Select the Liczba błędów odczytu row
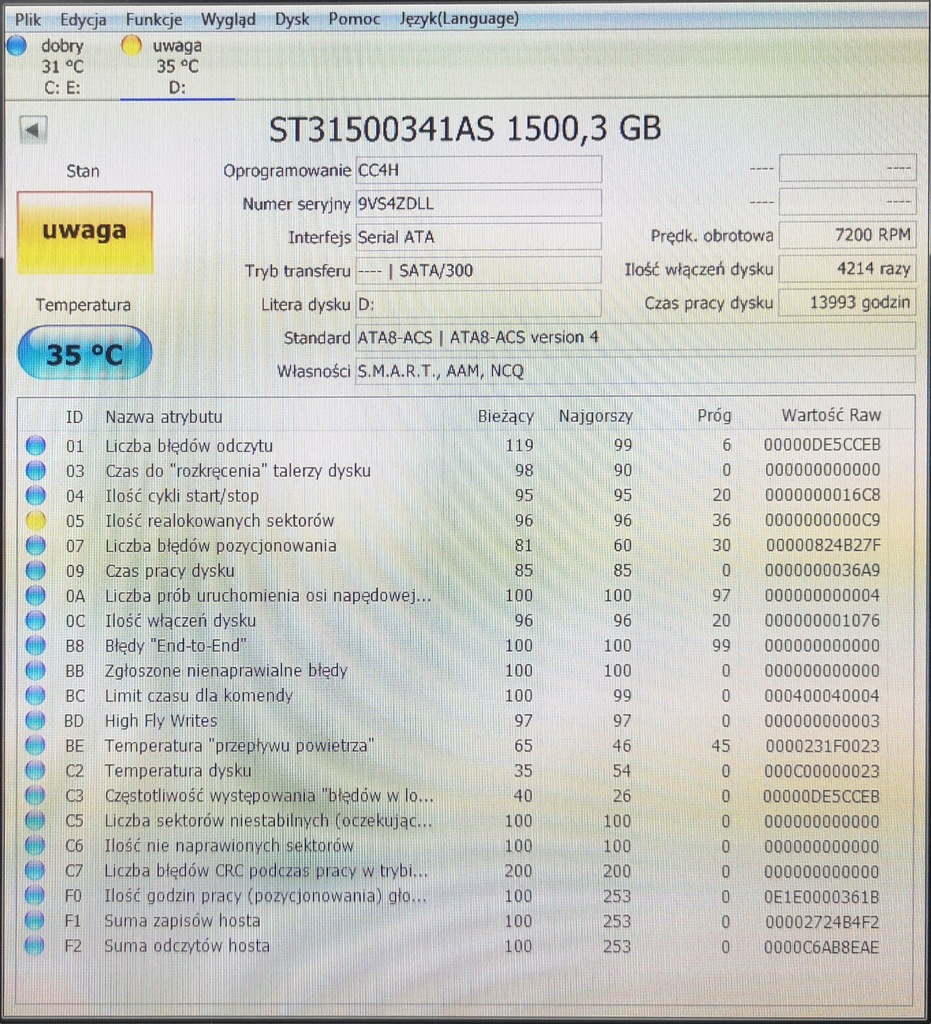931x1024 pixels. [x=465, y=445]
